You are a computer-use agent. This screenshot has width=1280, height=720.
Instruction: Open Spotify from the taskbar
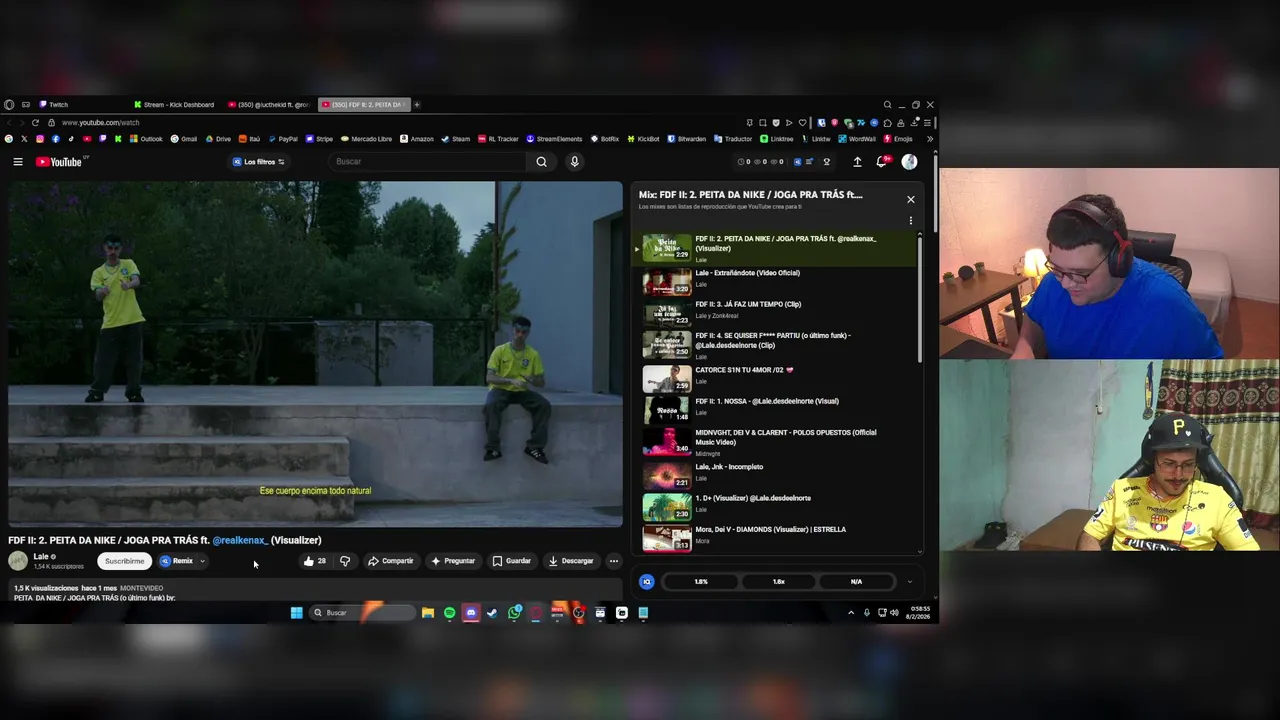tap(449, 613)
